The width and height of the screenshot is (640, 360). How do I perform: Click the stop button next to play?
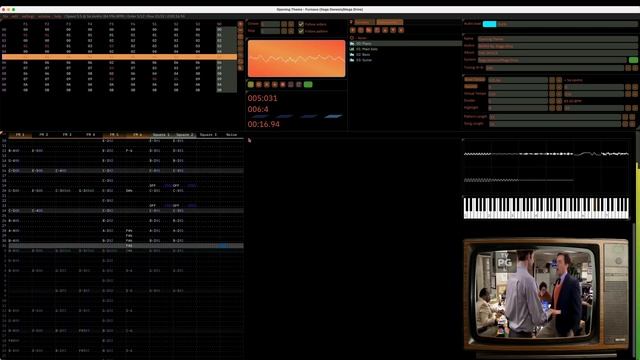pyautogui.click(x=259, y=84)
